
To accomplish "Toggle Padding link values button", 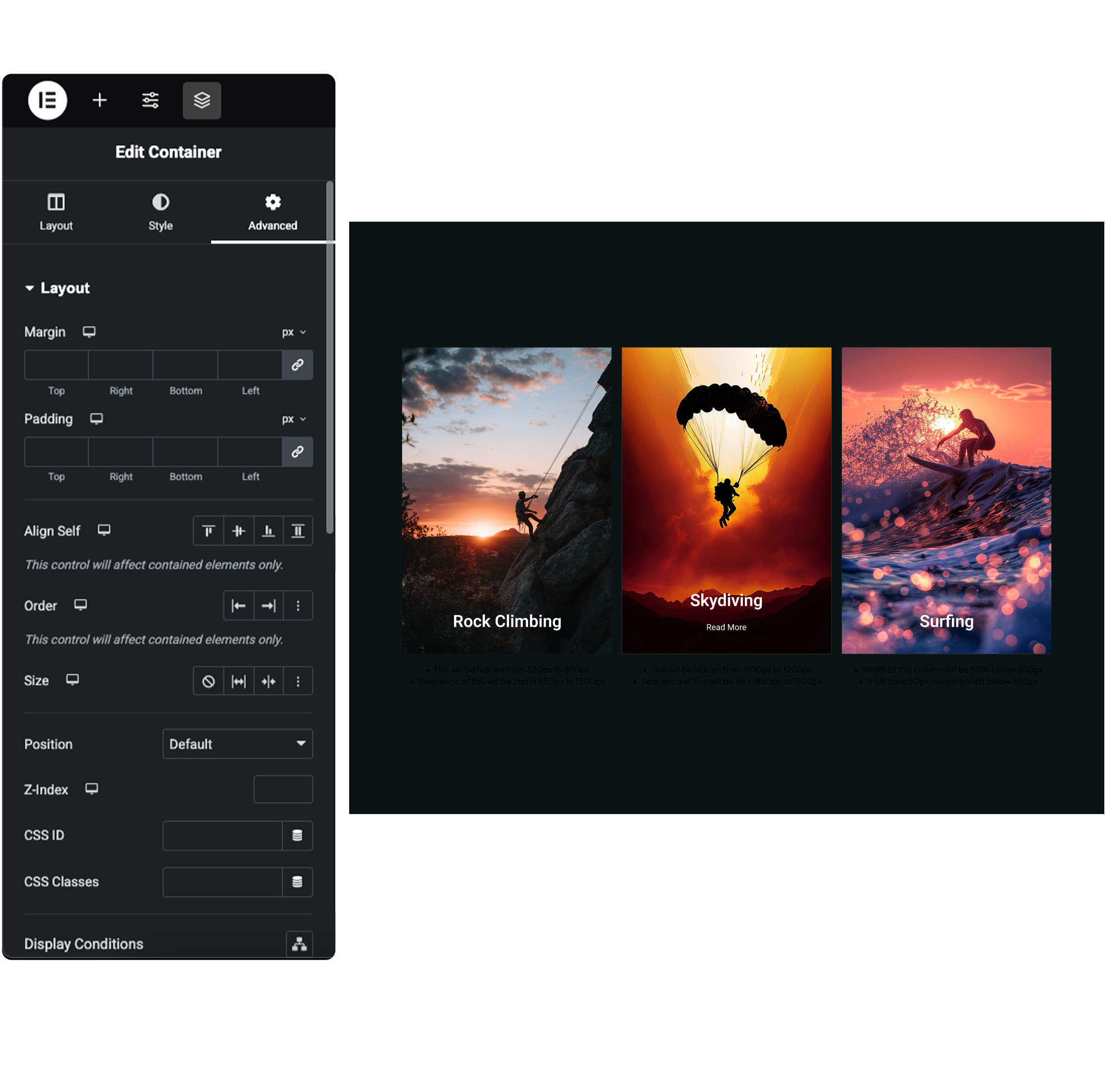I will (x=298, y=452).
